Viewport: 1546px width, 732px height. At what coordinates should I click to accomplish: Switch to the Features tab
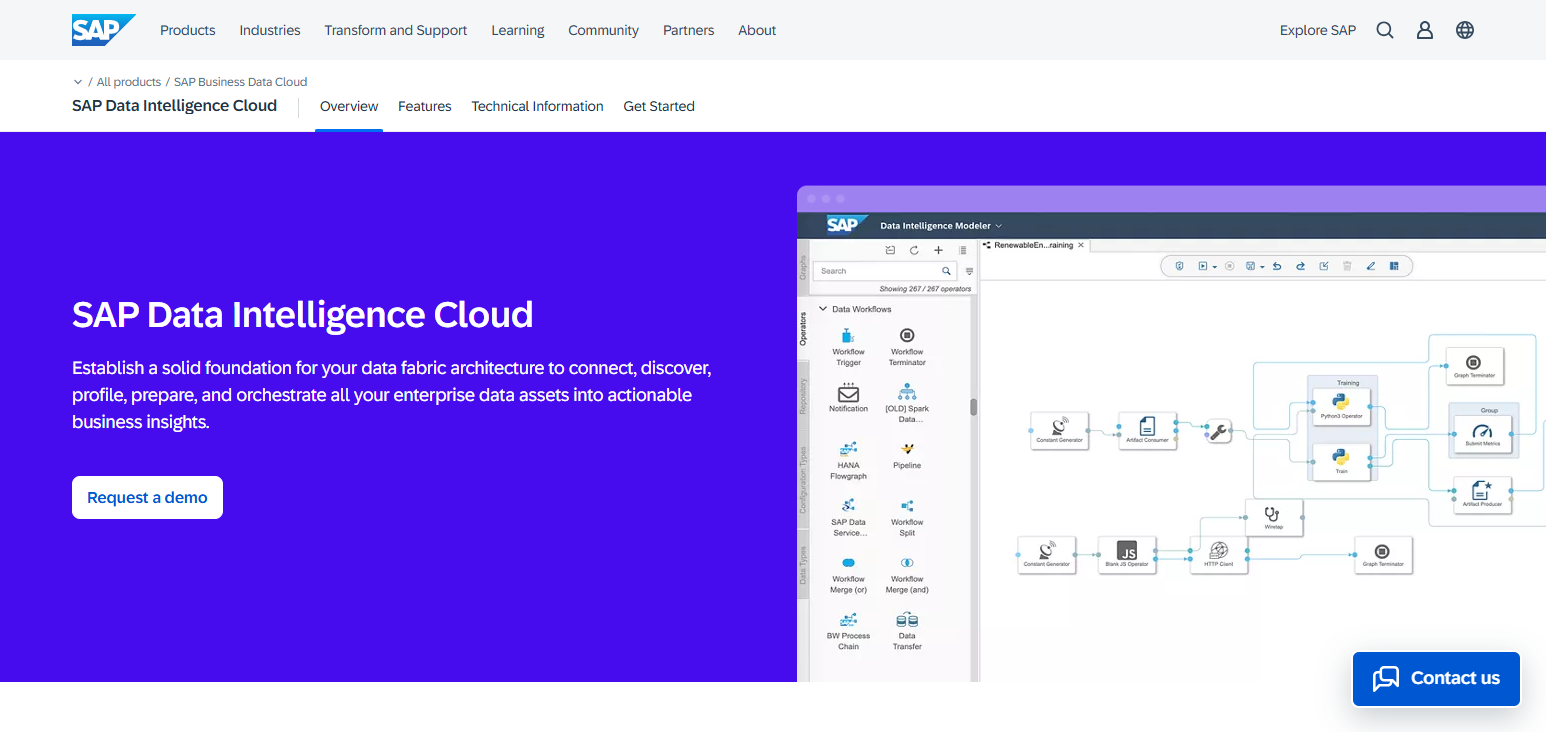click(425, 106)
